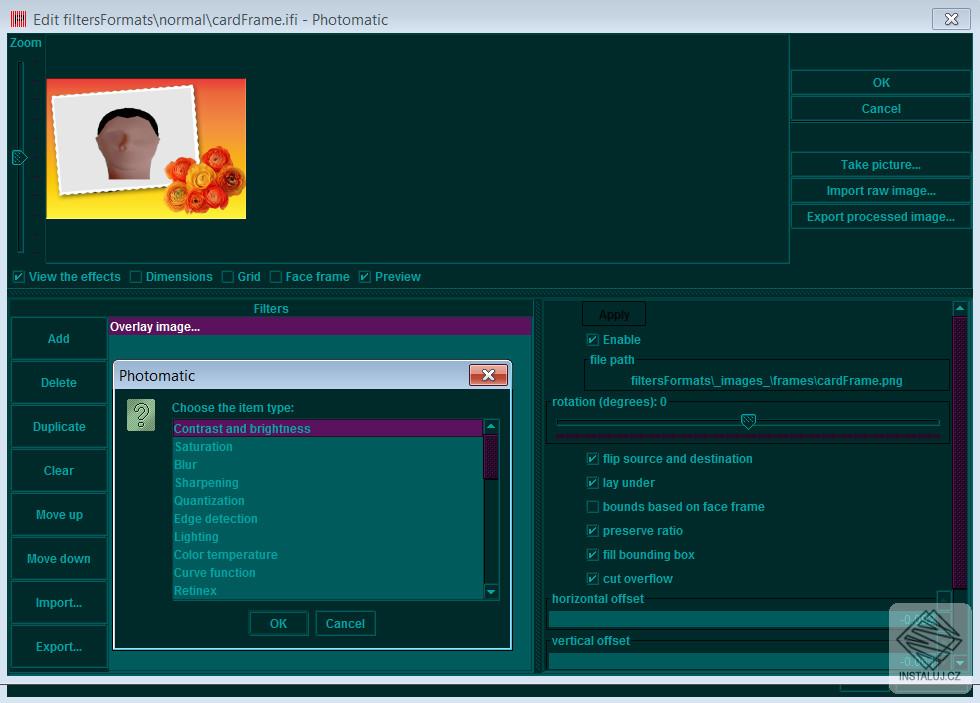980x703 pixels.
Task: Click the question mark icon in dialog
Action: click(x=141, y=415)
